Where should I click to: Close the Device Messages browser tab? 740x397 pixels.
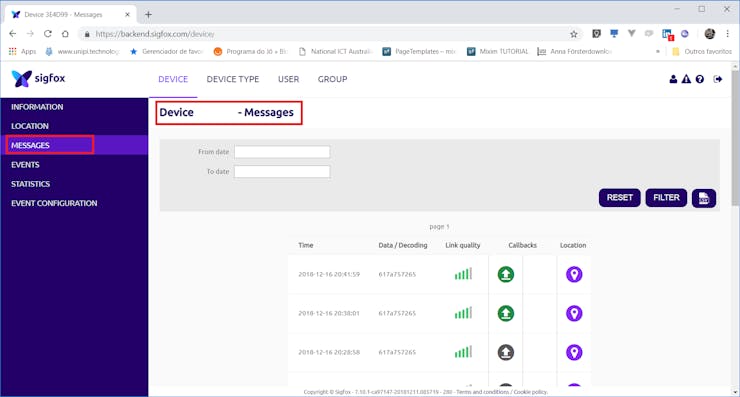click(127, 15)
